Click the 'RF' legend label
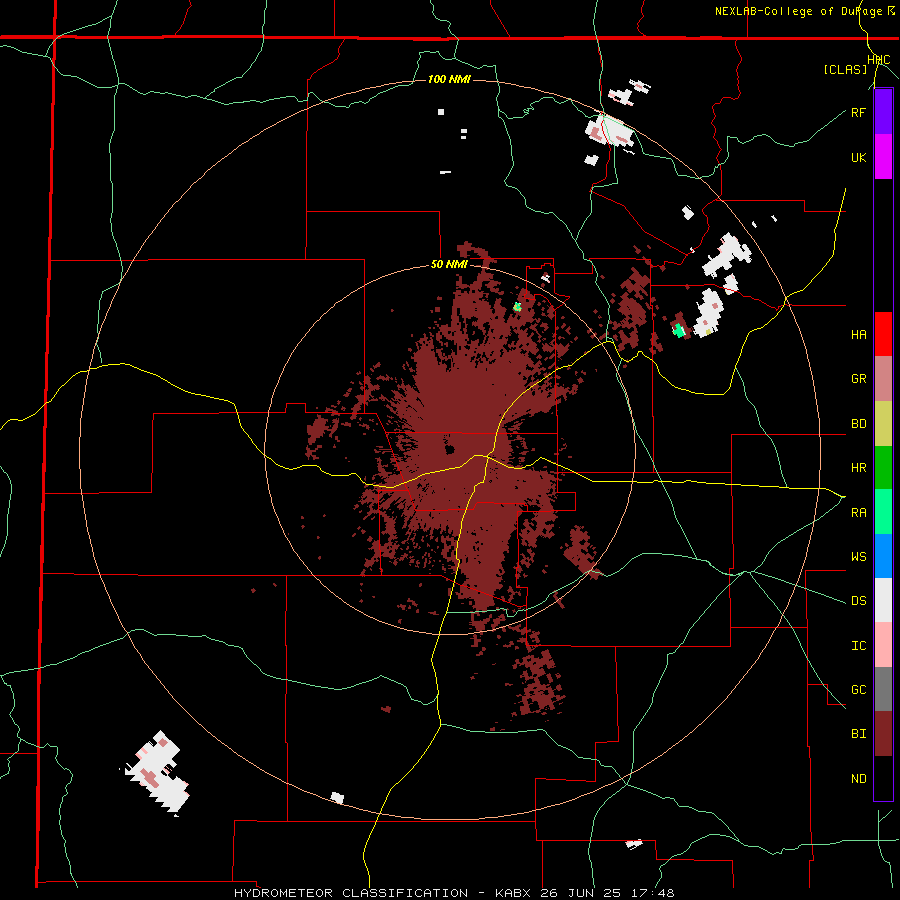The image size is (900, 900). (859, 112)
